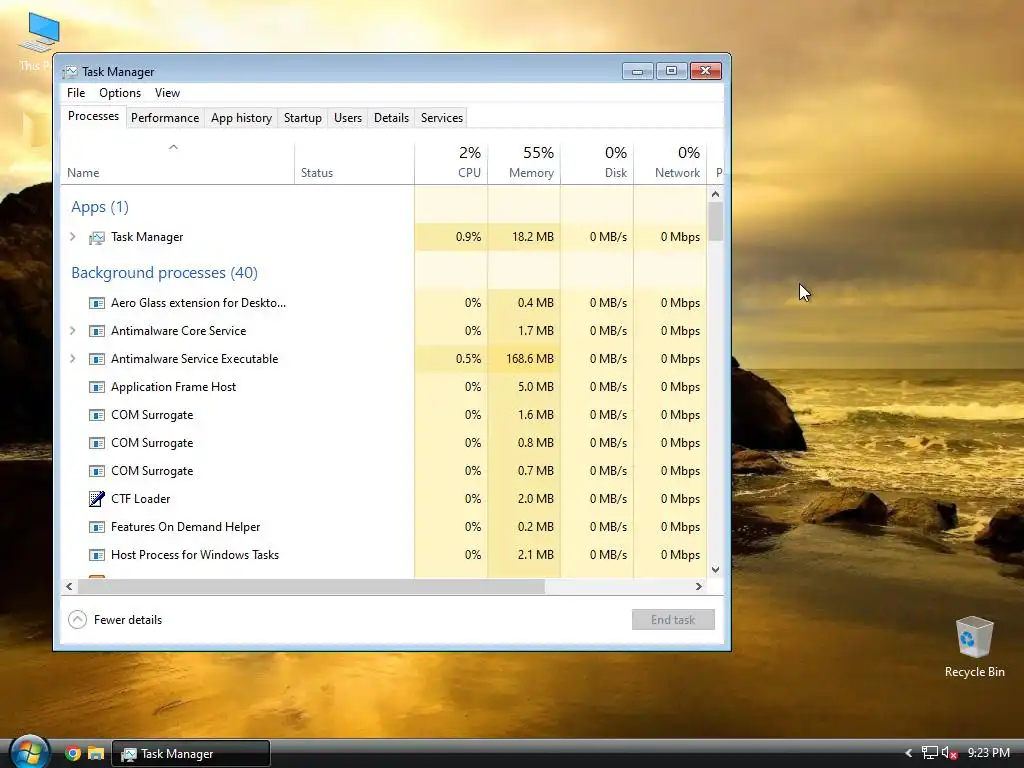1024x768 pixels.
Task: Click the 168.6 MB memory value
Action: 530,359
